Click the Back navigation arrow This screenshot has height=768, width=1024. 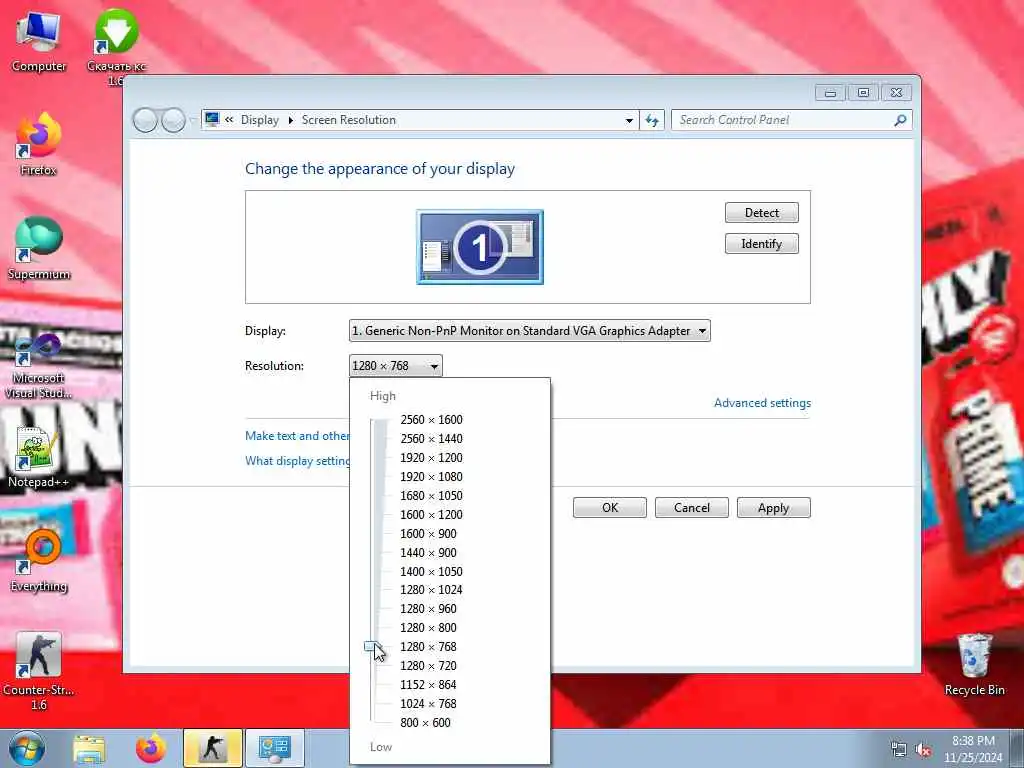pyautogui.click(x=145, y=120)
